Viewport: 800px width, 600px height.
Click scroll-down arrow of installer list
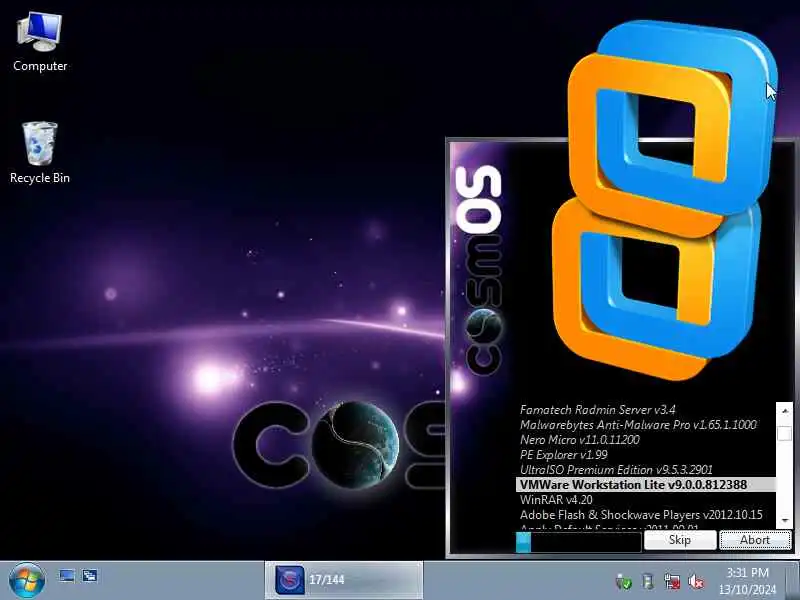(784, 520)
